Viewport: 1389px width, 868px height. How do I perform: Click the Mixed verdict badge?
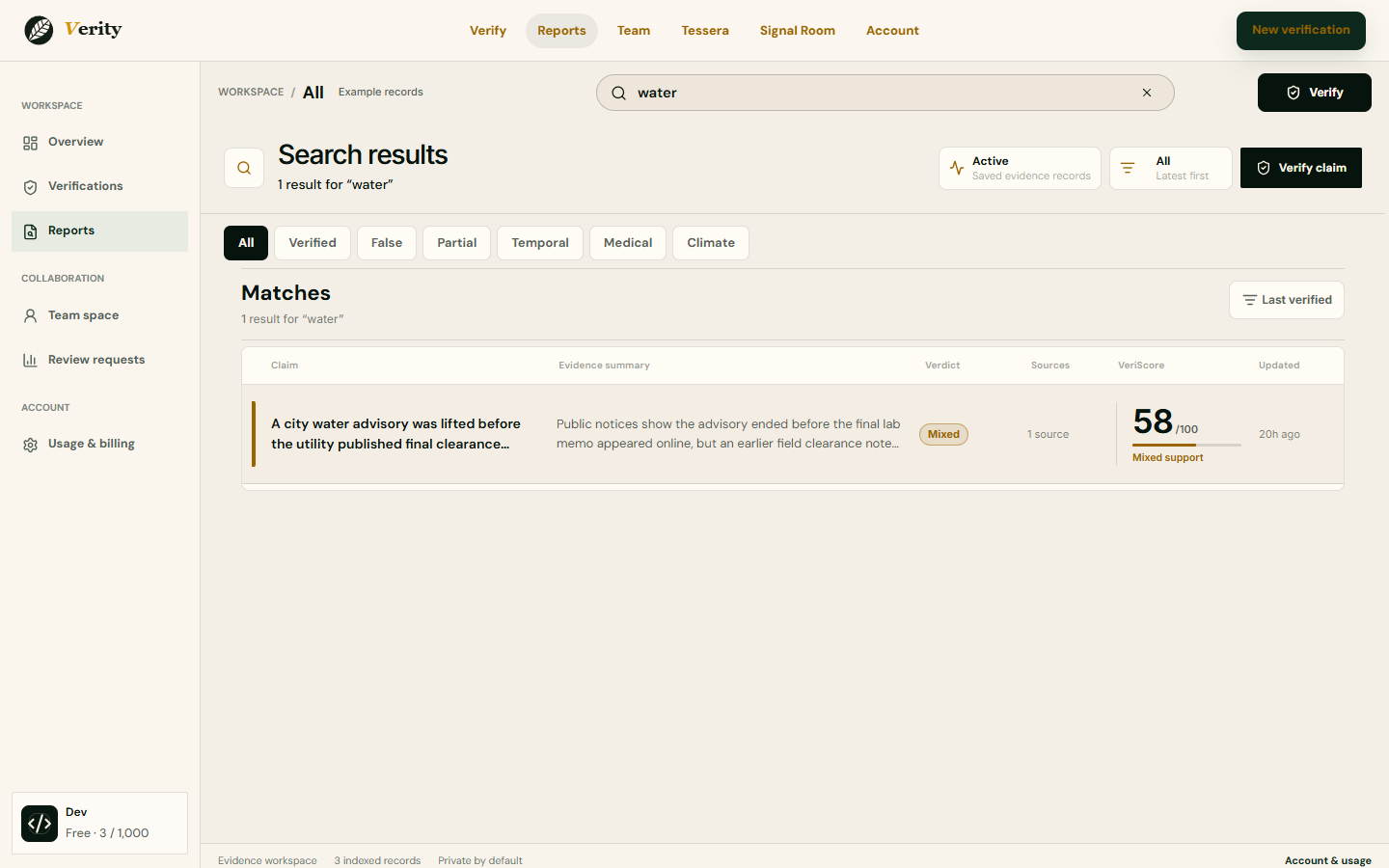pos(943,435)
